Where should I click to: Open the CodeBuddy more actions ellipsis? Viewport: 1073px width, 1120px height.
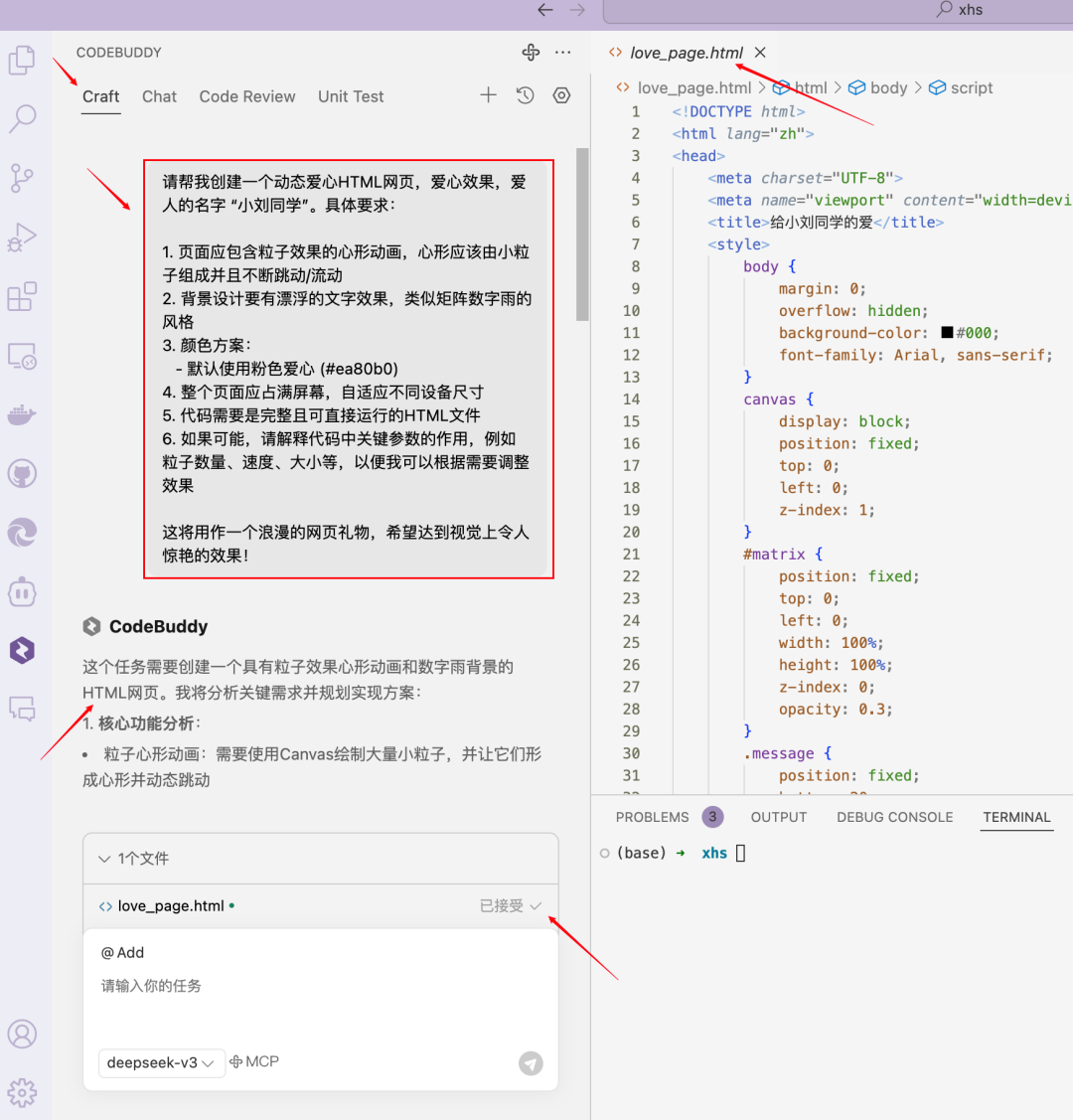(563, 52)
